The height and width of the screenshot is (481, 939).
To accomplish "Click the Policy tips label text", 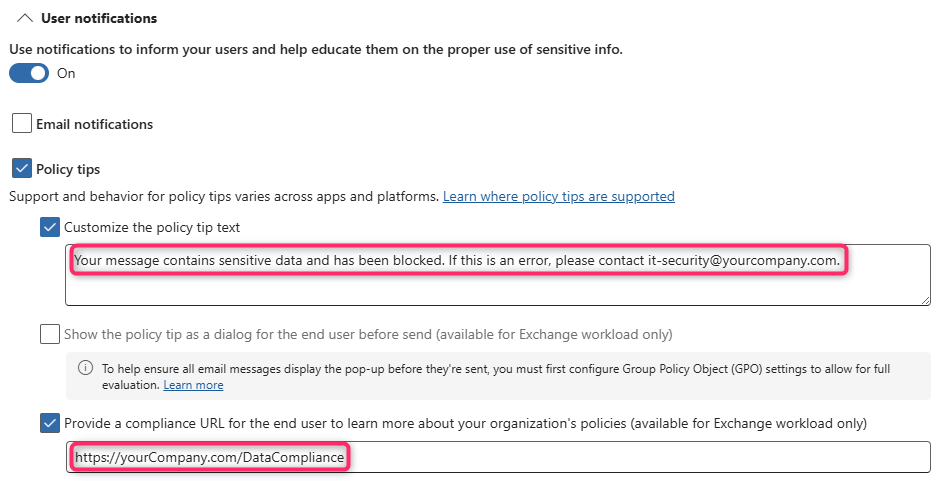I will 68,169.
